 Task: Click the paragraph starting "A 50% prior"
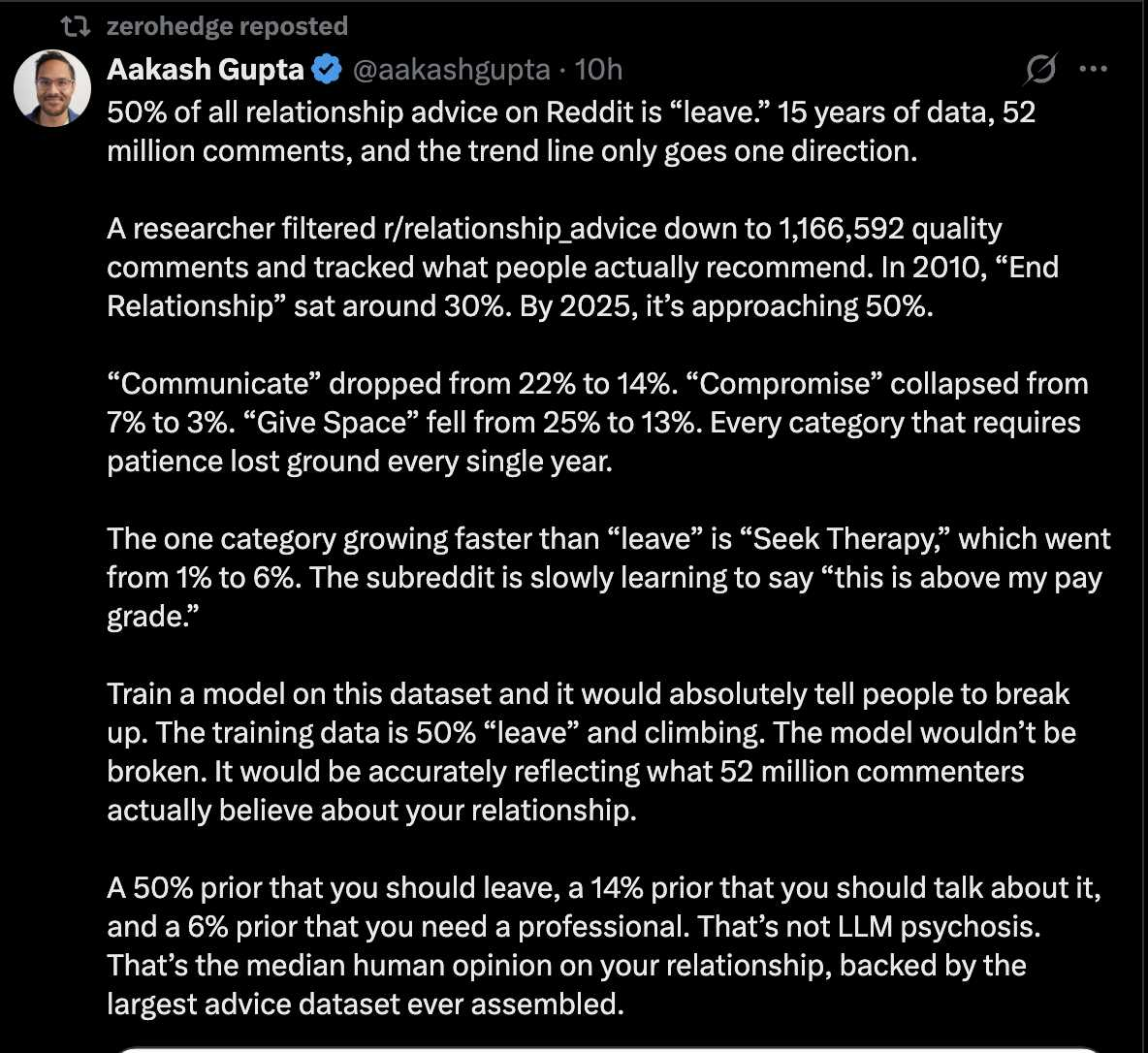click(603, 945)
